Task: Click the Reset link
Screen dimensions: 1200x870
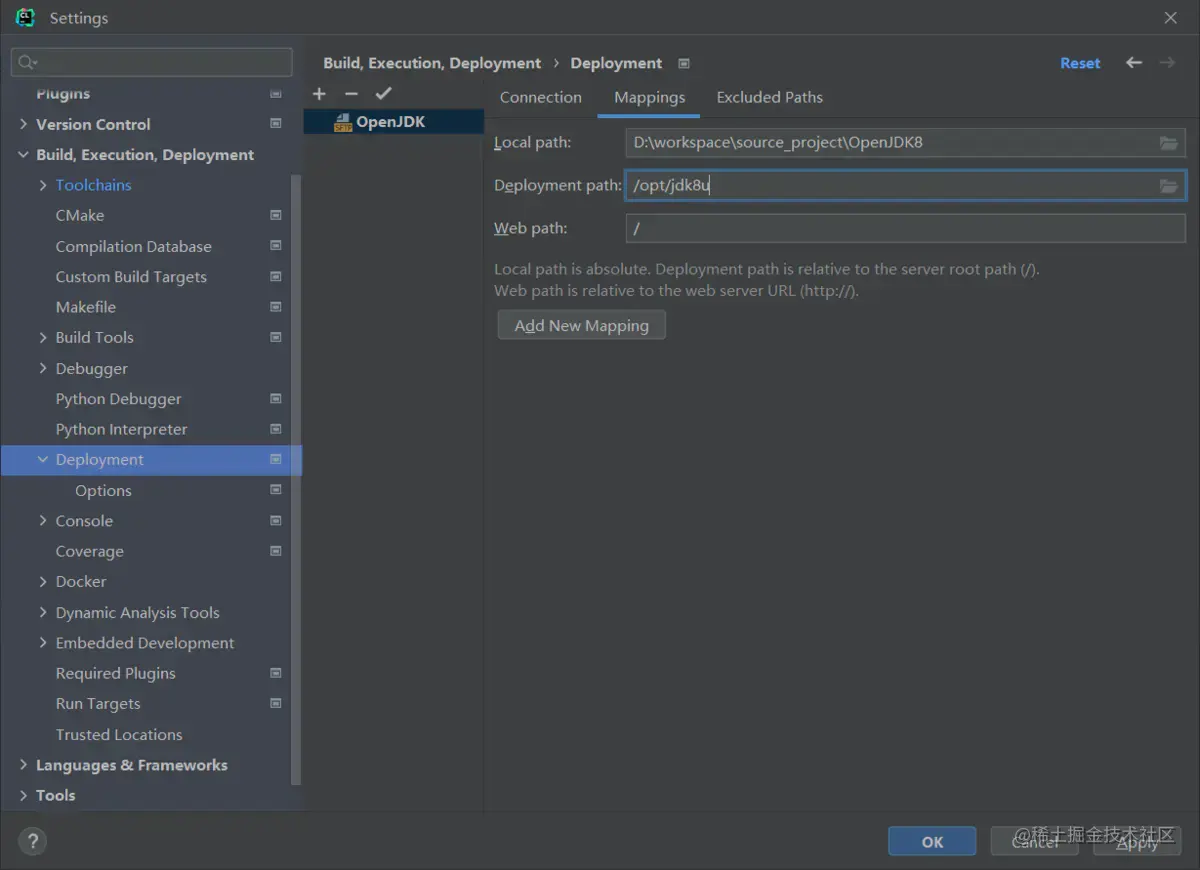Action: [x=1080, y=63]
